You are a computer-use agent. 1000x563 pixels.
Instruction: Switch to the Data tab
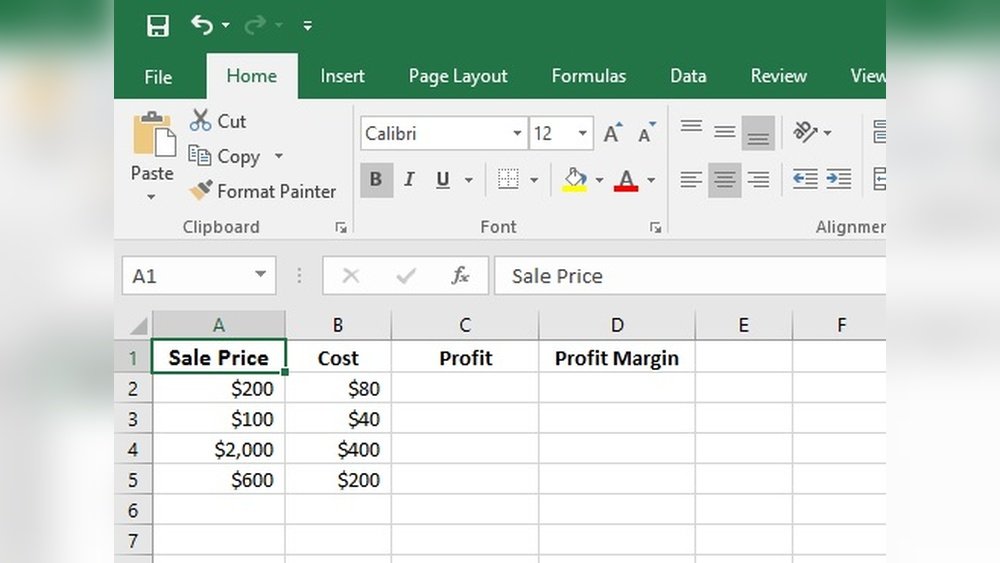point(688,76)
